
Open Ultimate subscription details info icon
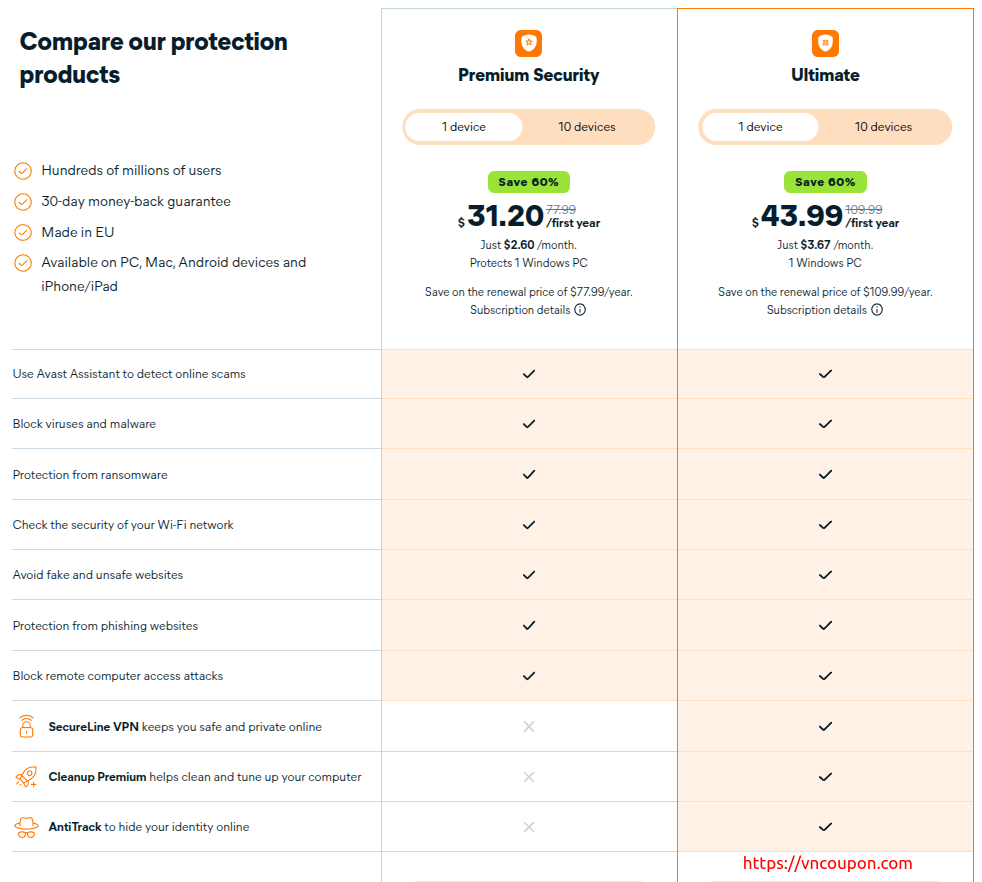pyautogui.click(x=877, y=310)
